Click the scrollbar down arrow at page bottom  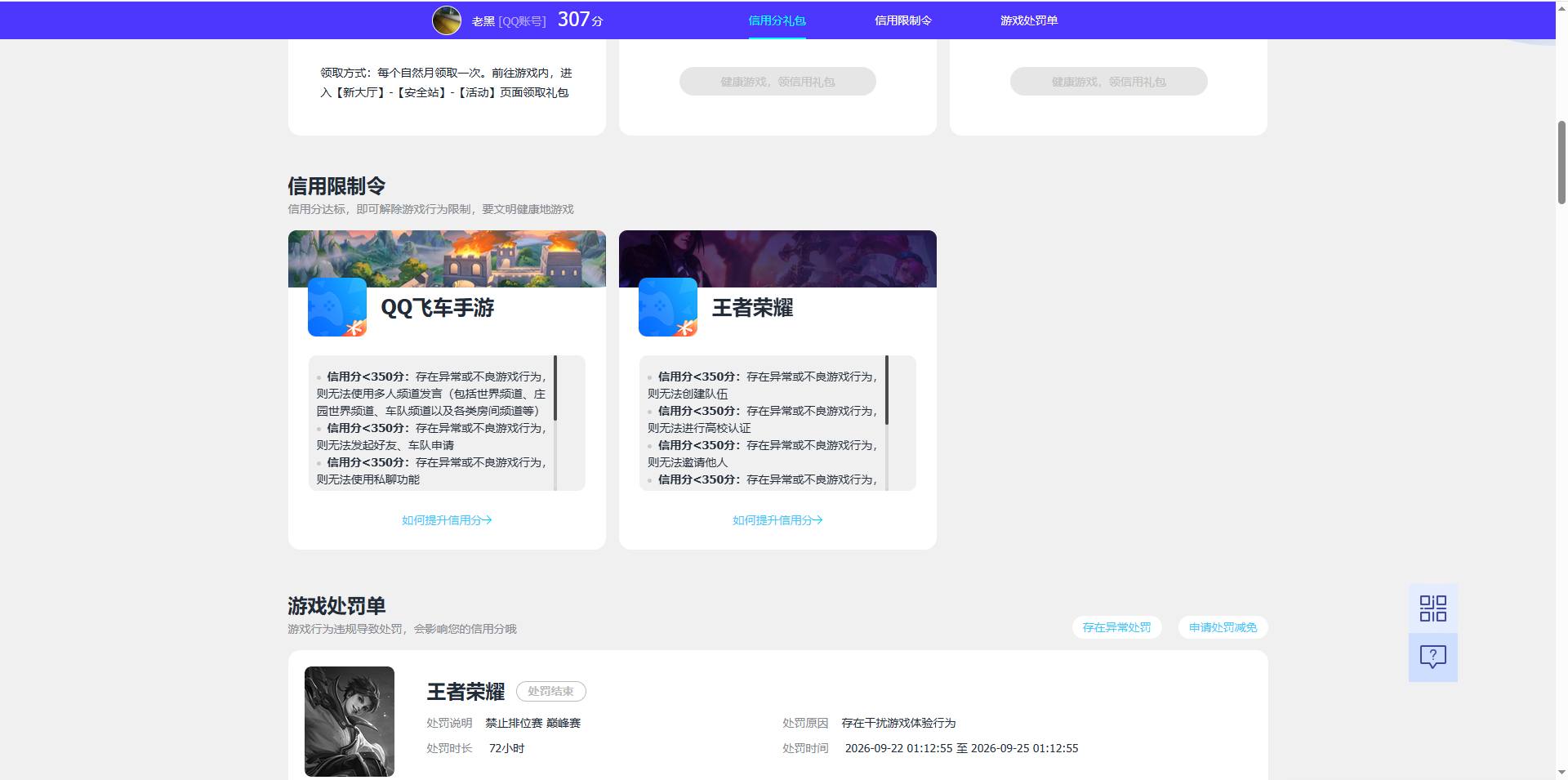click(x=1561, y=773)
